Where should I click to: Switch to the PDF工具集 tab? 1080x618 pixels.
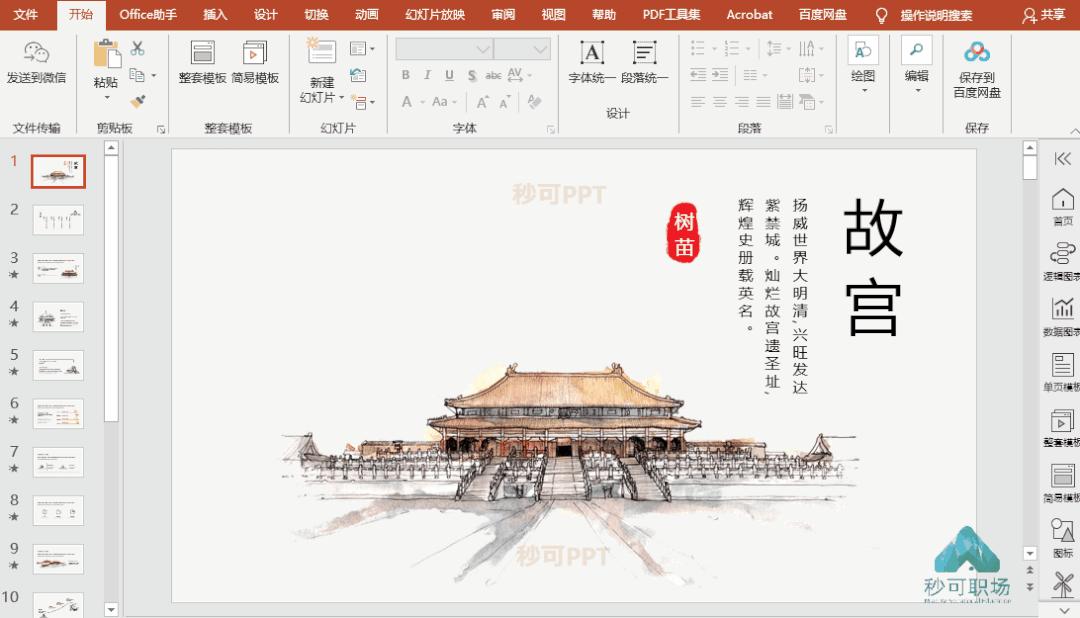pyautogui.click(x=672, y=14)
